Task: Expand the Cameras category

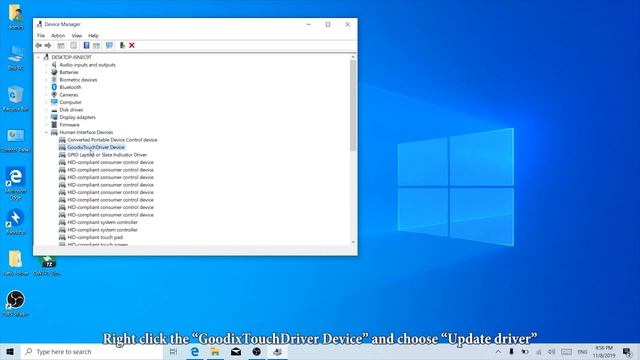Action: (x=46, y=95)
